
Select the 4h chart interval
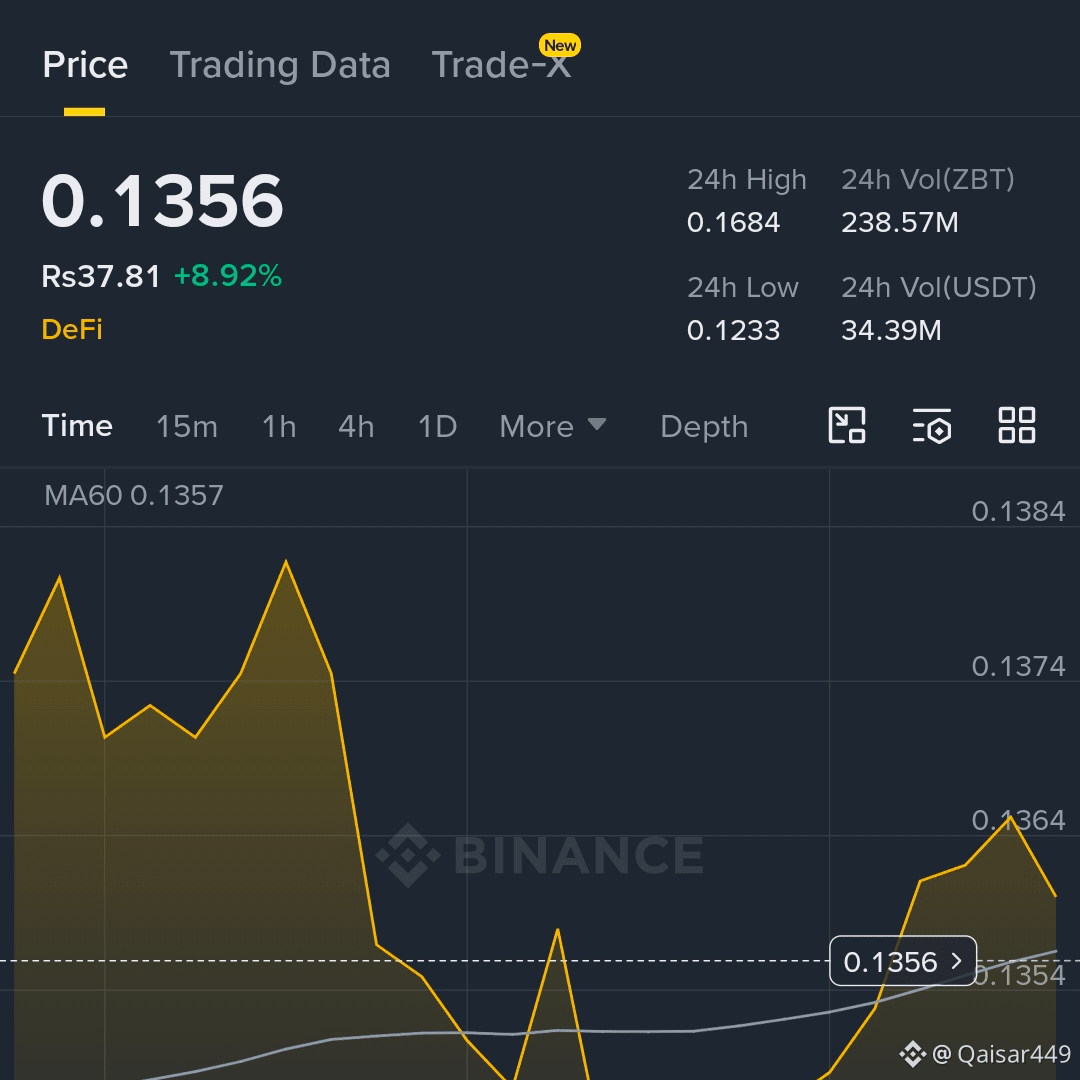click(x=356, y=426)
